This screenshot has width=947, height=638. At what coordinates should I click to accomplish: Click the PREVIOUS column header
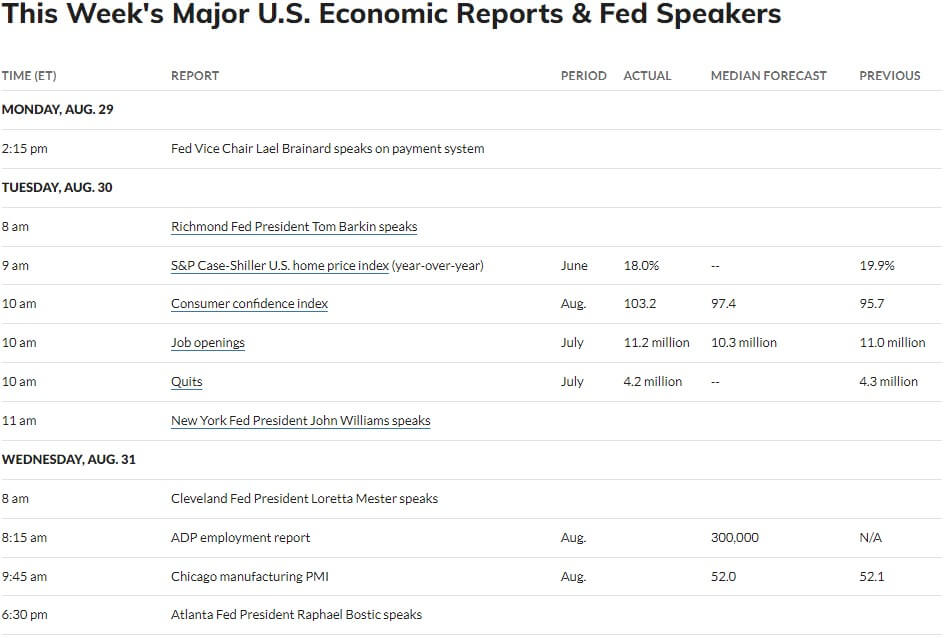pyautogui.click(x=890, y=76)
